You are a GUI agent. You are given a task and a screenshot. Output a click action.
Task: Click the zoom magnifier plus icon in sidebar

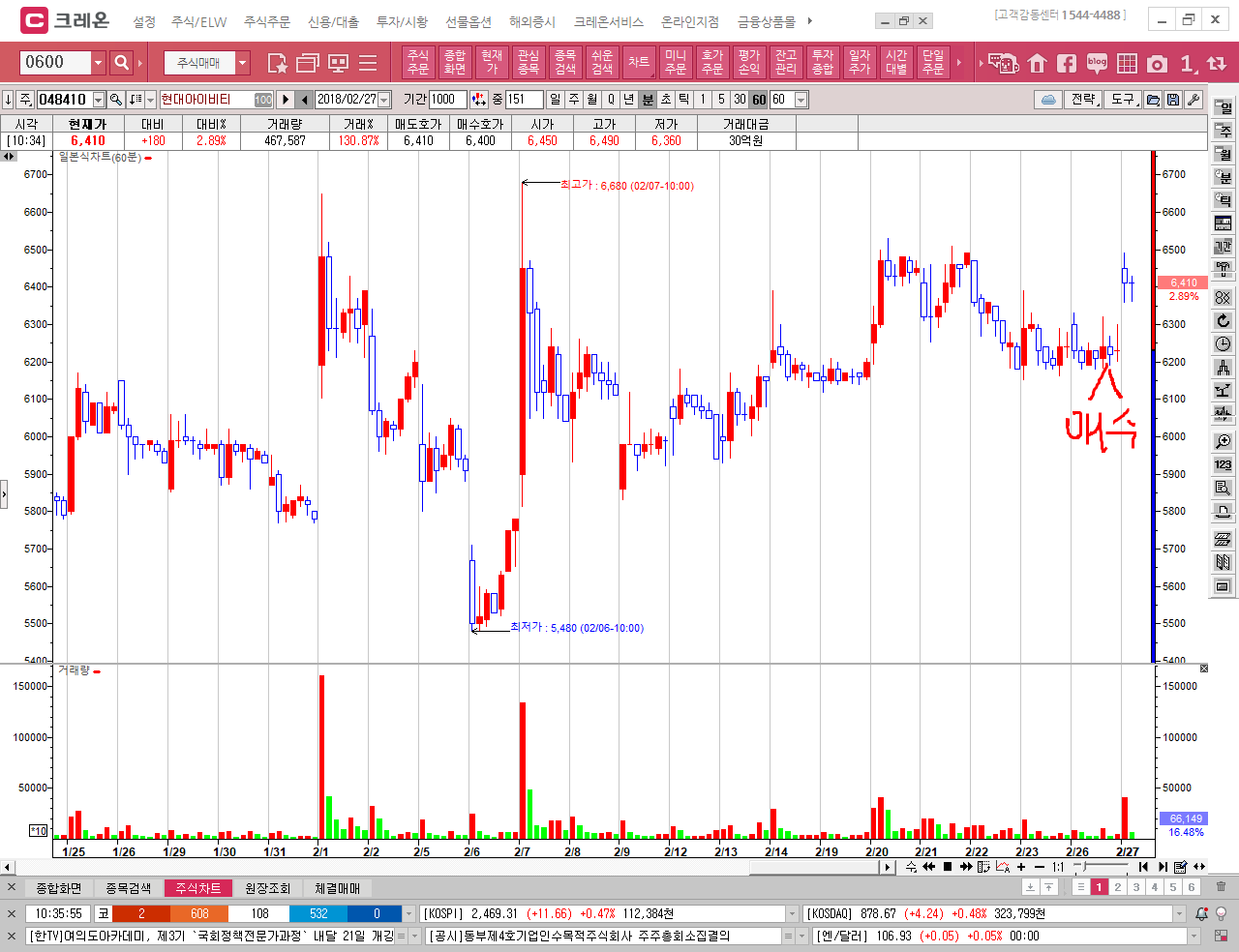tap(1224, 441)
